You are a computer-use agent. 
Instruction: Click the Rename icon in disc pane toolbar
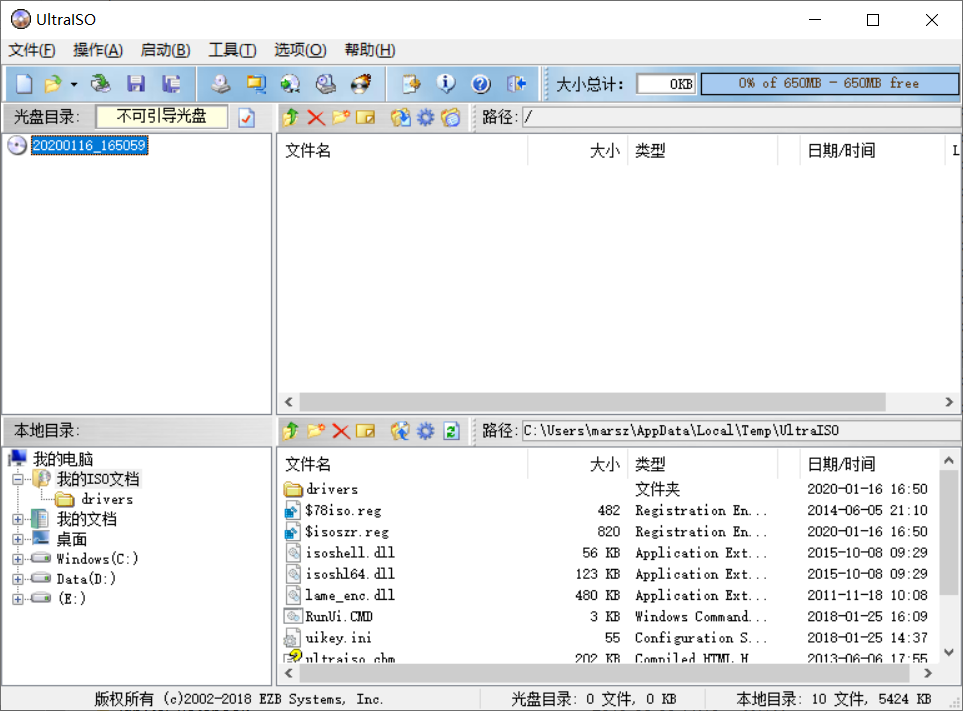tap(365, 117)
